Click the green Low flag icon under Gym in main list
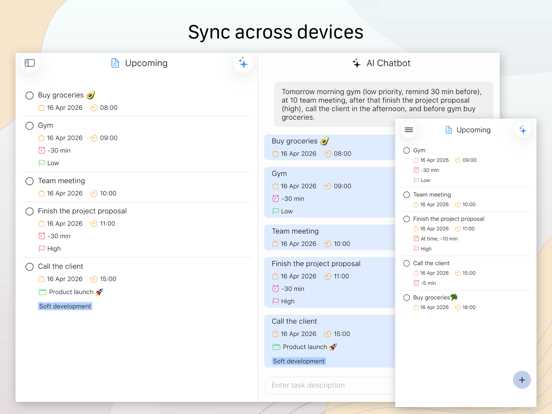552x414 pixels. [x=42, y=163]
